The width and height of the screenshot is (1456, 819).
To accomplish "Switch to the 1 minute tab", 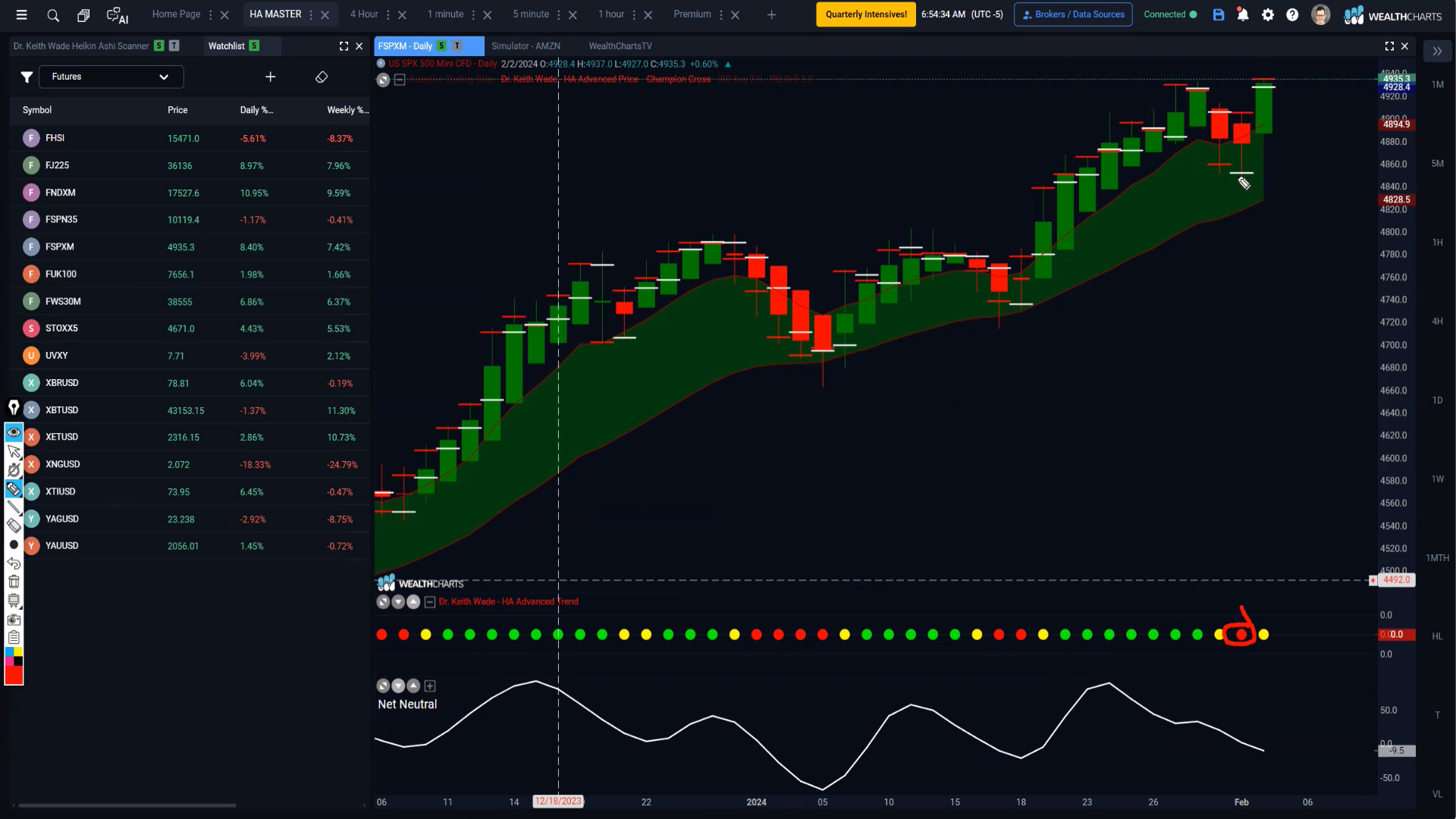I will [x=445, y=14].
